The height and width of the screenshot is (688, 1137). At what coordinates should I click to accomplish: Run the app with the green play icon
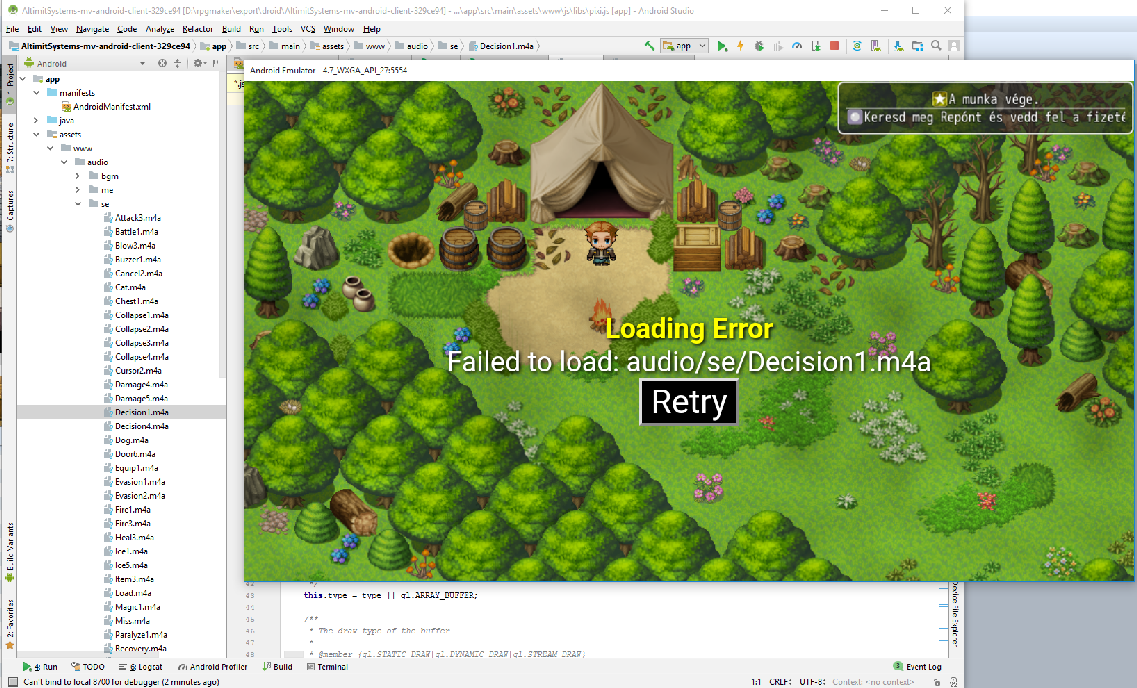(x=722, y=46)
